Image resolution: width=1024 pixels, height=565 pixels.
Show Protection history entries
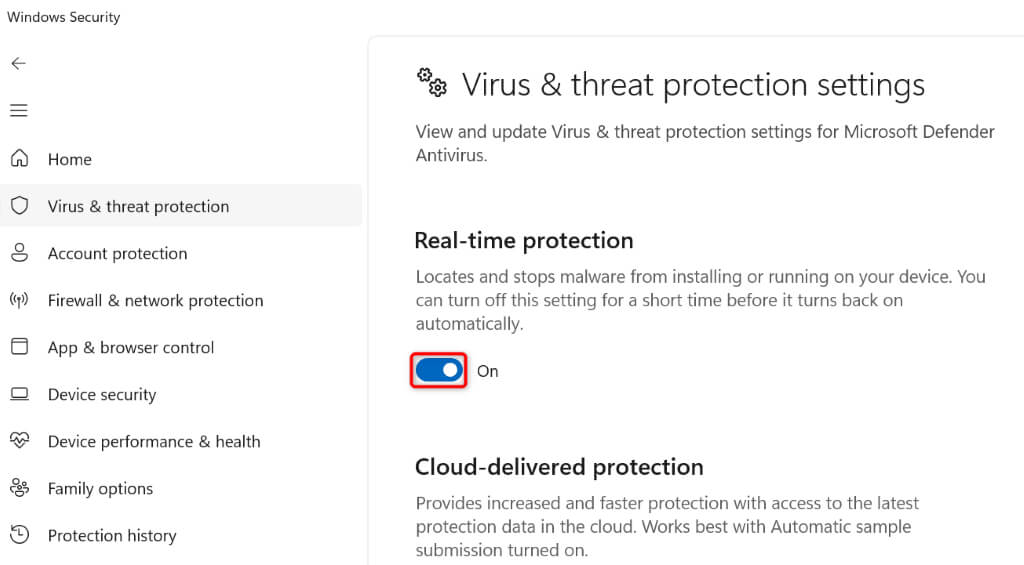point(112,535)
